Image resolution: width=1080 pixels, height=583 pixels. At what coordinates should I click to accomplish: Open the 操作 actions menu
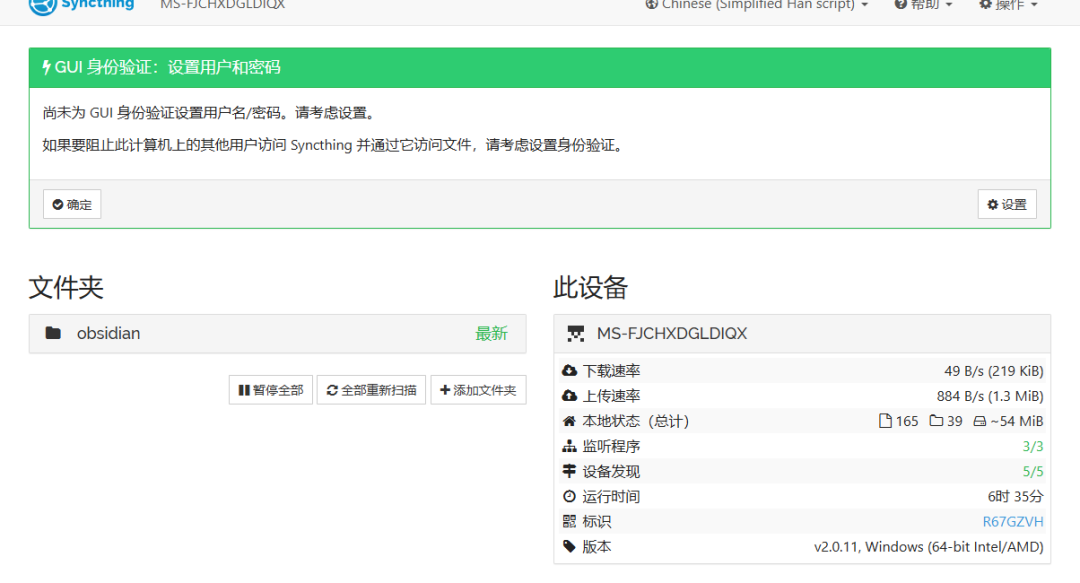tap(1008, 6)
